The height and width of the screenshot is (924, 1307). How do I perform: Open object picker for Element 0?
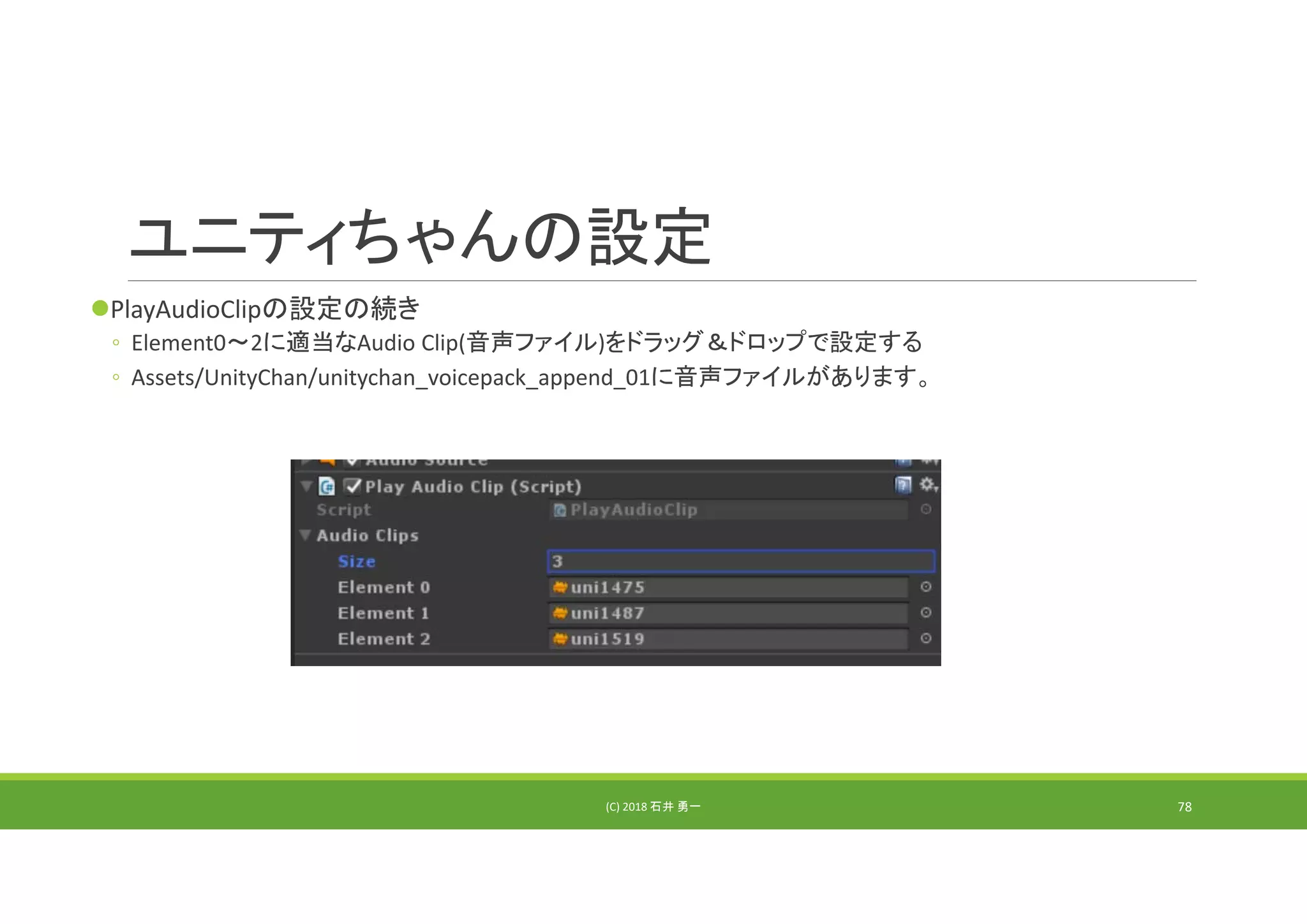[x=926, y=586]
